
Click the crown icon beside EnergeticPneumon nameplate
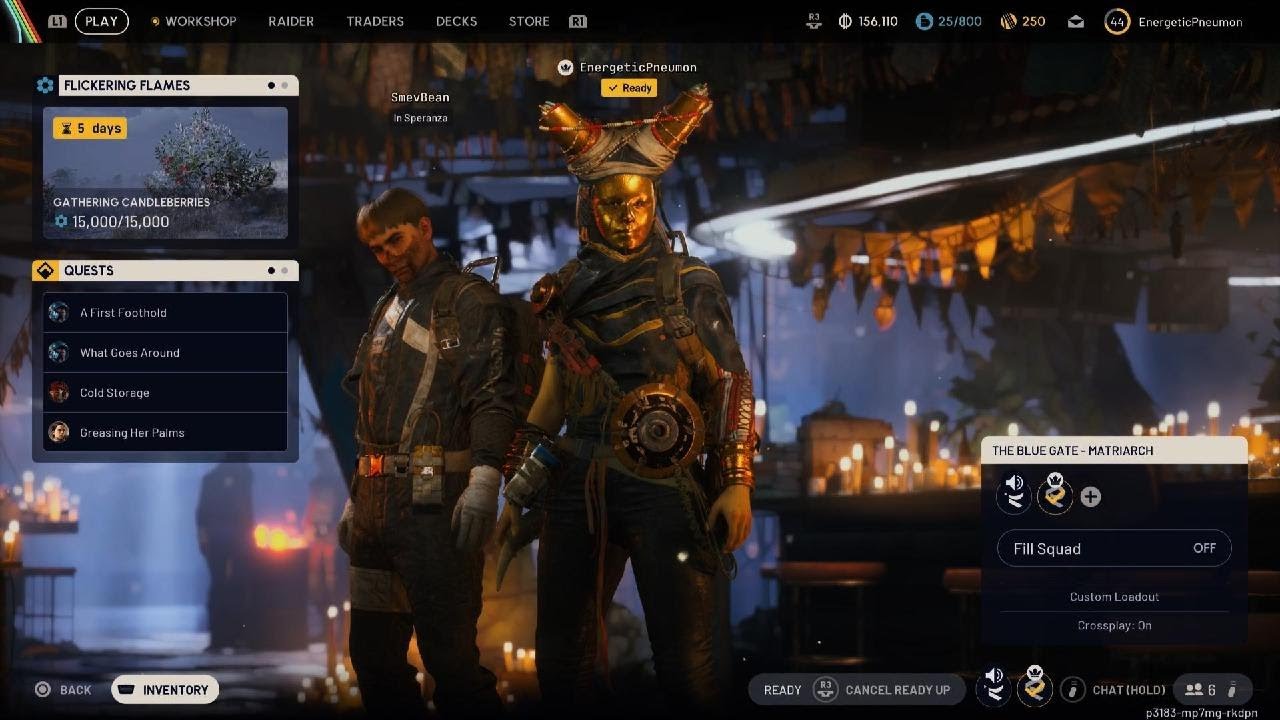566,67
